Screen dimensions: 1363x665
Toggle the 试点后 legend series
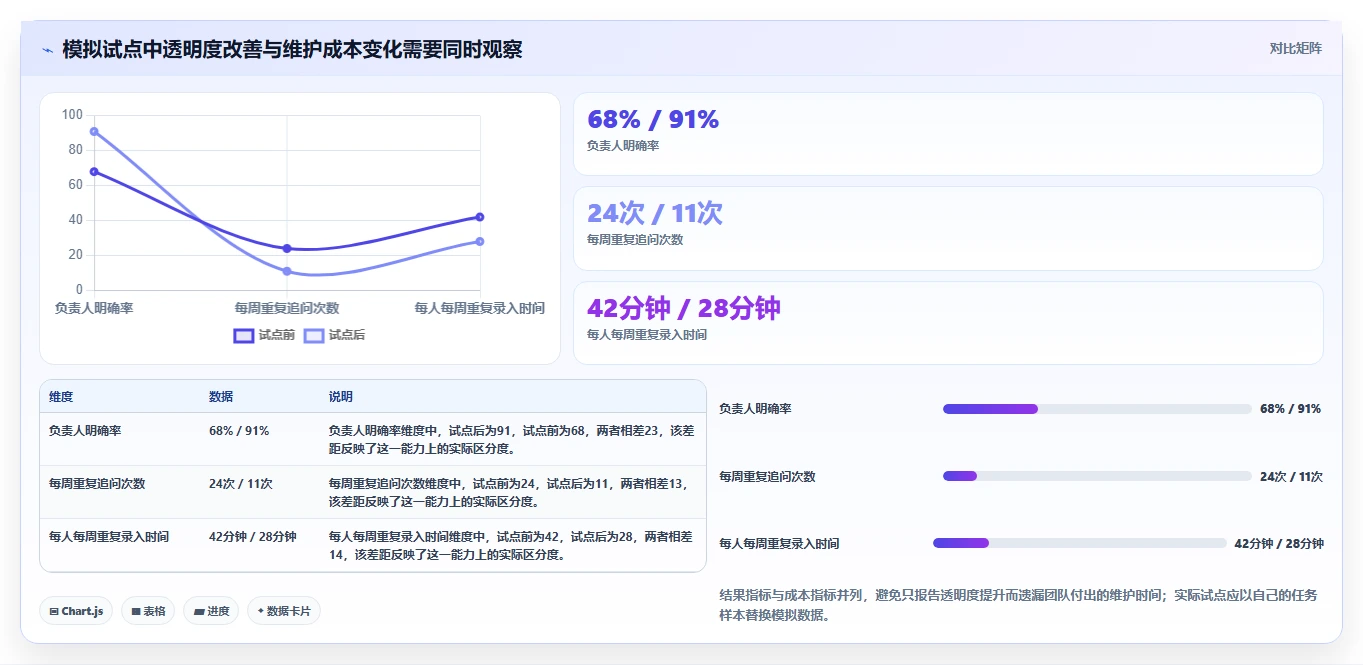tap(334, 335)
